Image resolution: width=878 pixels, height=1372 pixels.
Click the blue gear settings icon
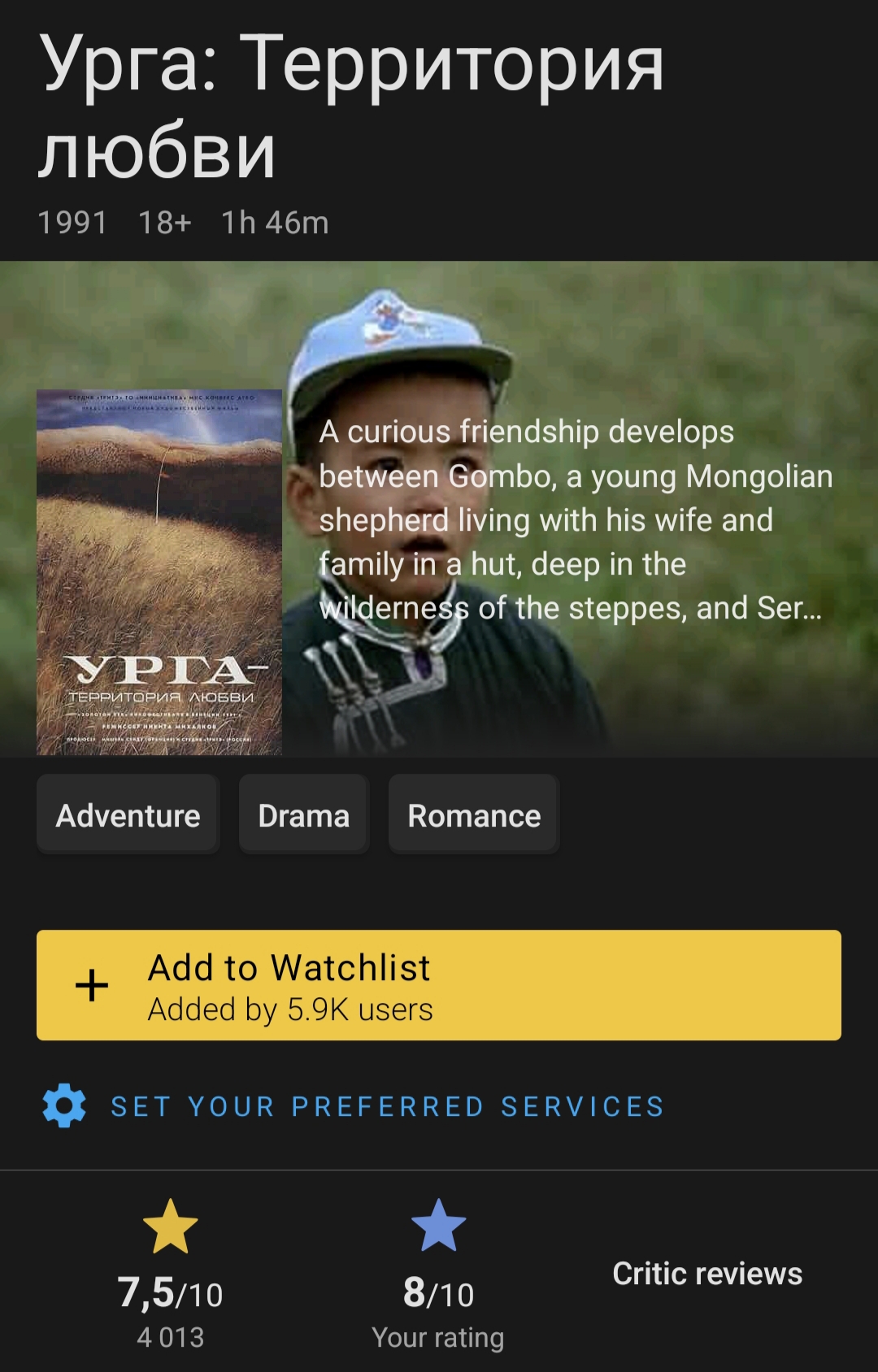click(x=64, y=1105)
